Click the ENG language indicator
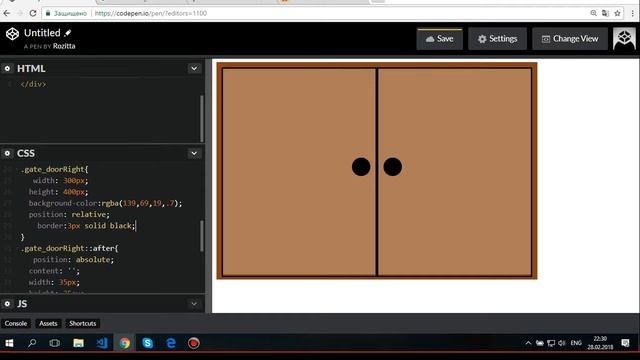The image size is (640, 360). coord(576,343)
